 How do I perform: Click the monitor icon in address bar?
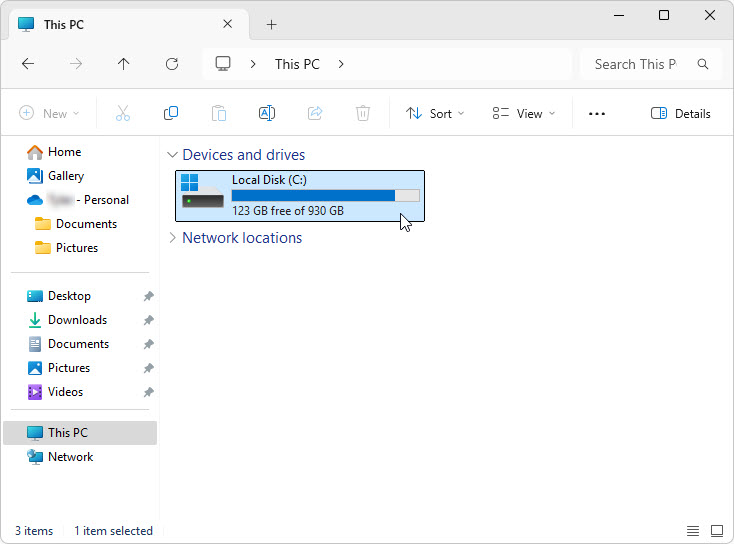[x=223, y=64]
